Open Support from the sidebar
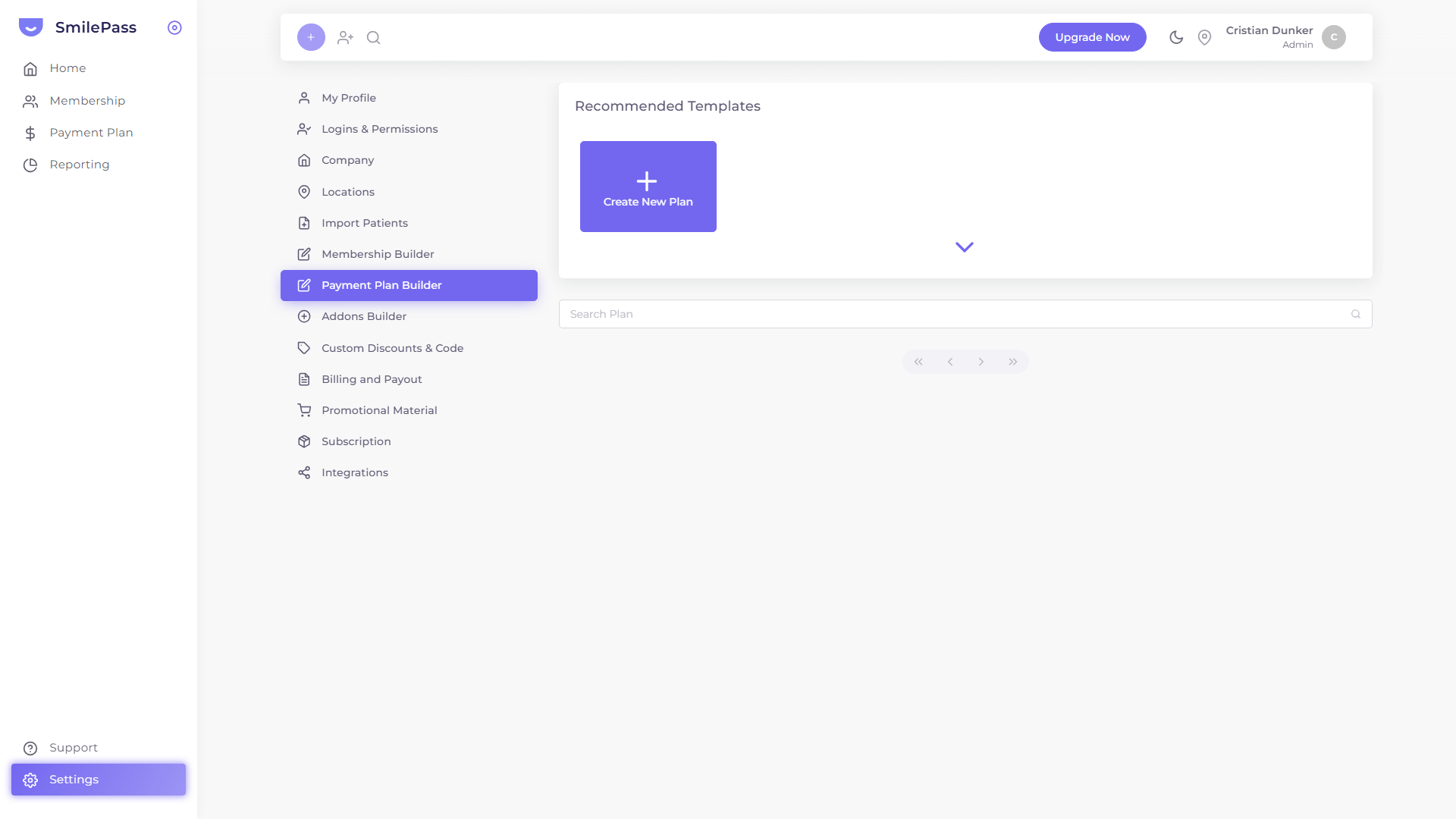1456x819 pixels. pos(99,748)
